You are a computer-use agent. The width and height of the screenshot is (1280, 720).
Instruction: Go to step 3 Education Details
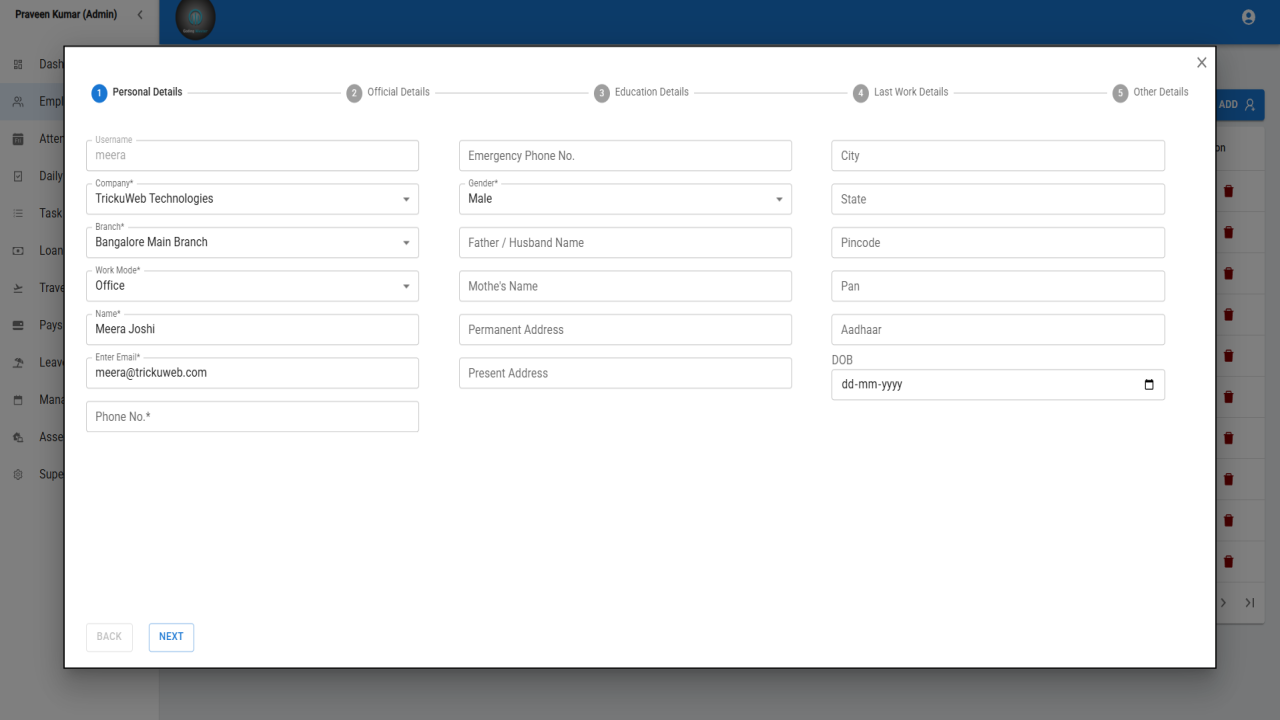(641, 92)
